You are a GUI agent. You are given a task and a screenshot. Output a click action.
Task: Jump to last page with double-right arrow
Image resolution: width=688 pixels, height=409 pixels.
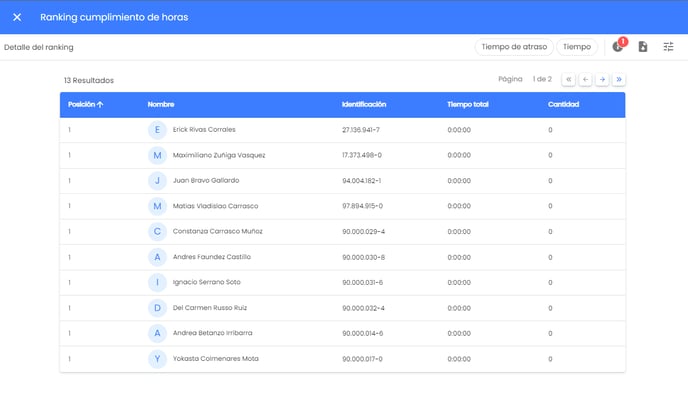click(619, 79)
